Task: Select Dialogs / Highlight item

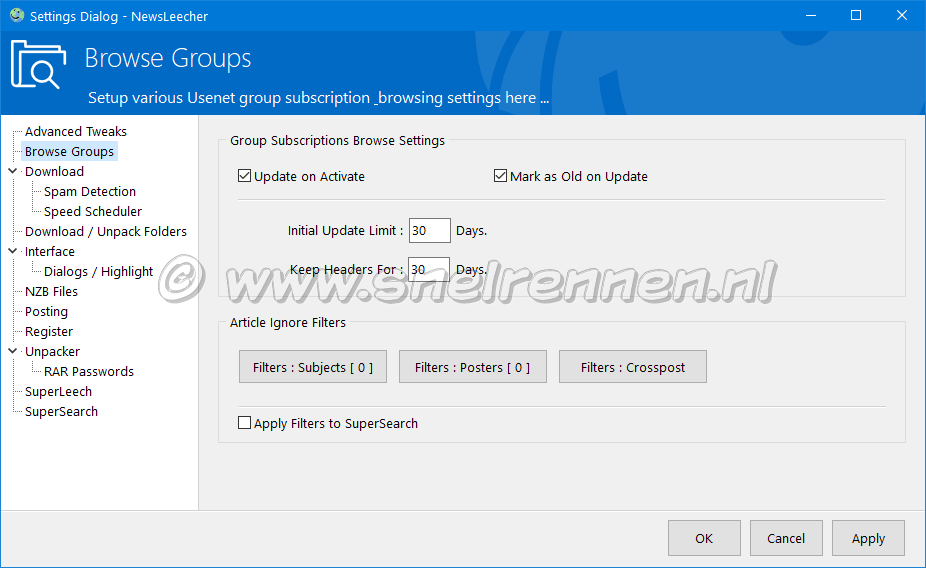Action: (98, 272)
